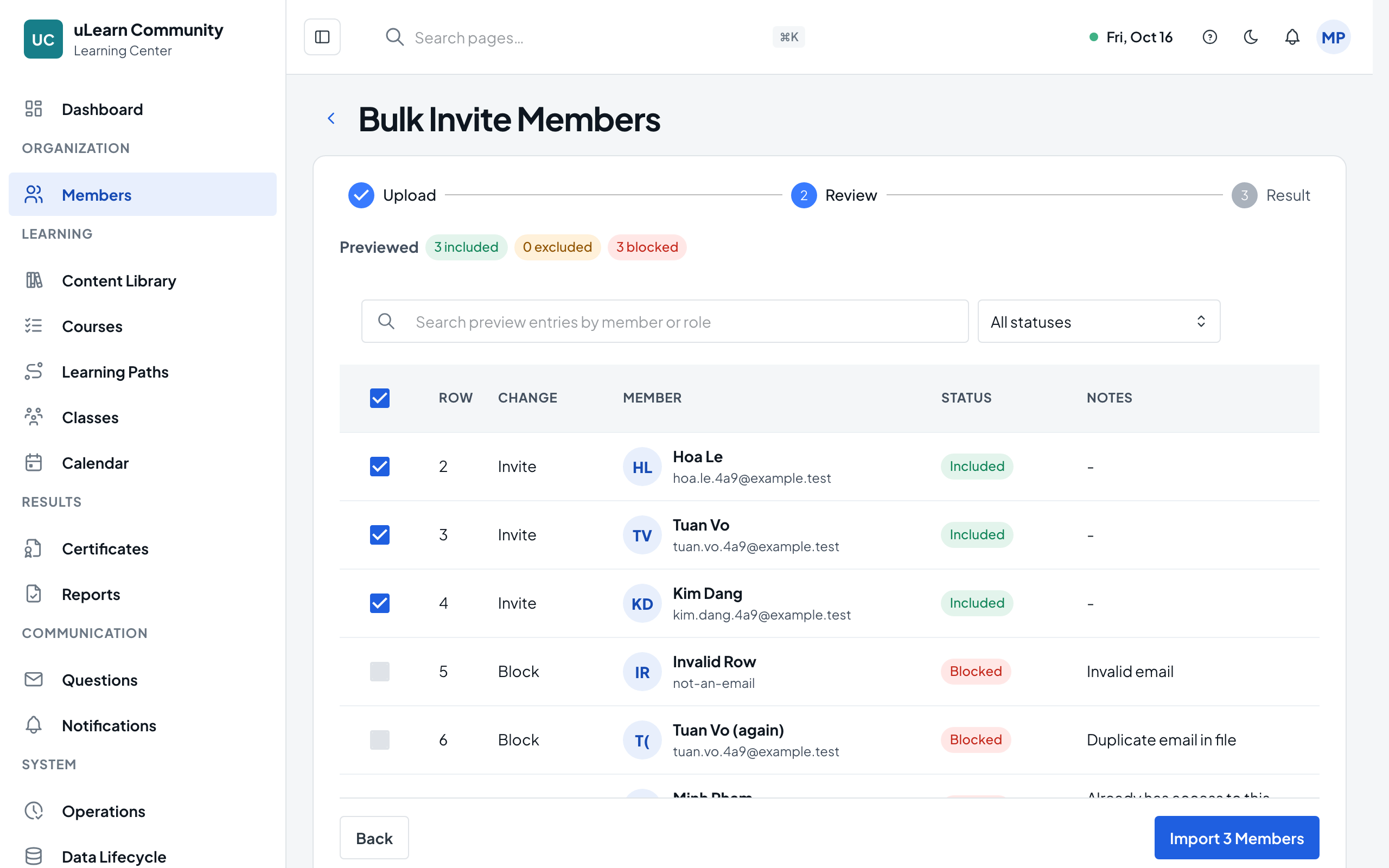Click the 'Duplicate email in file' note
Image resolution: width=1389 pixels, height=868 pixels.
1161,739
